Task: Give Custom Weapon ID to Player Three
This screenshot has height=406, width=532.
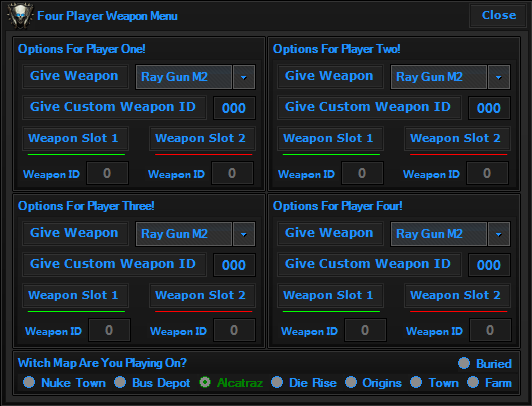Action: click(114, 265)
